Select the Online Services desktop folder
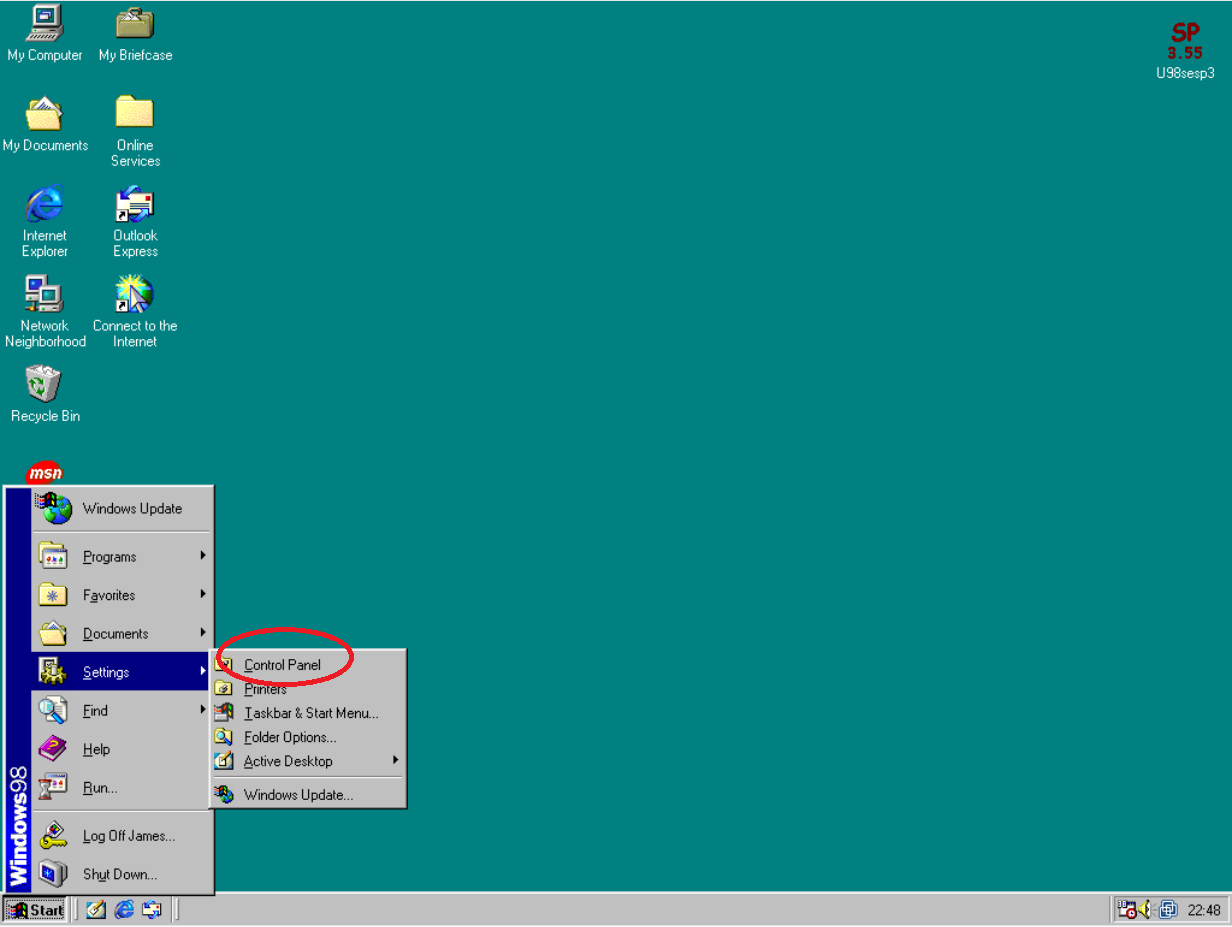1232x927 pixels. pyautogui.click(x=135, y=114)
